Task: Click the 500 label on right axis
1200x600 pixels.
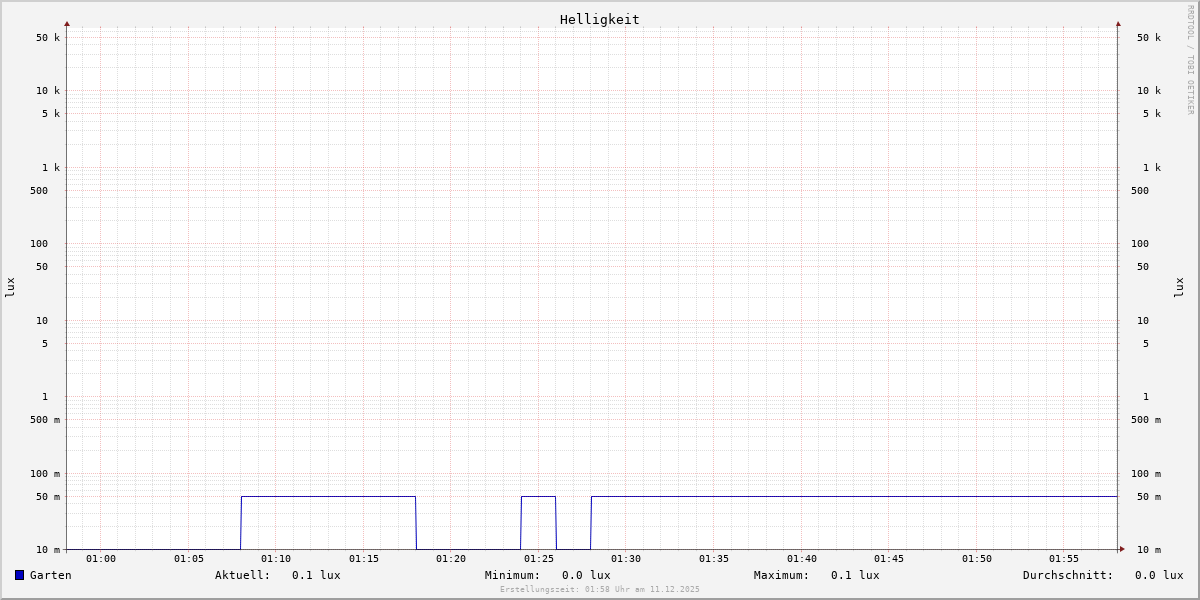Action: [x=1140, y=191]
